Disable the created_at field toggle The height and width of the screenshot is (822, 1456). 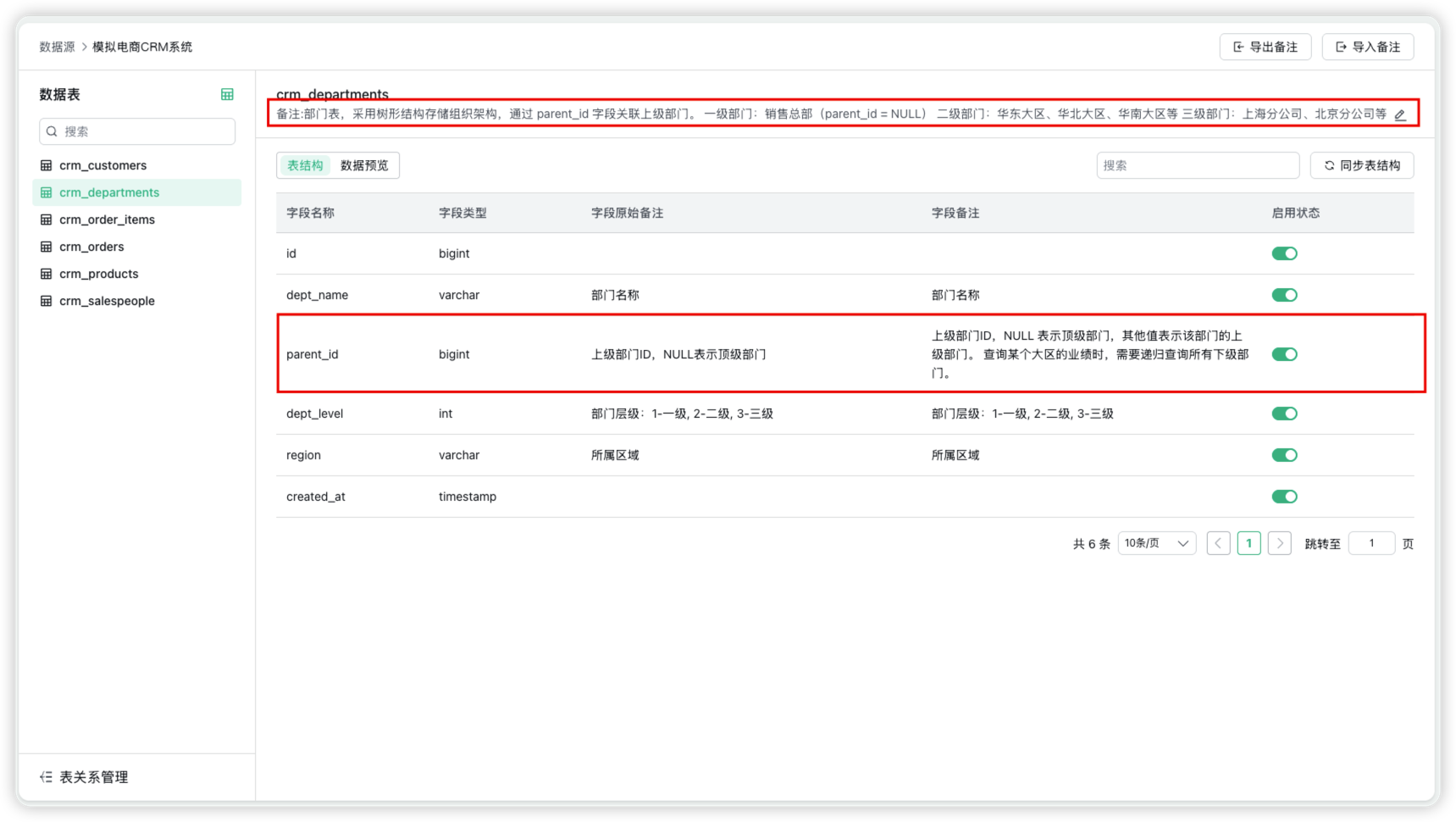pyautogui.click(x=1284, y=496)
